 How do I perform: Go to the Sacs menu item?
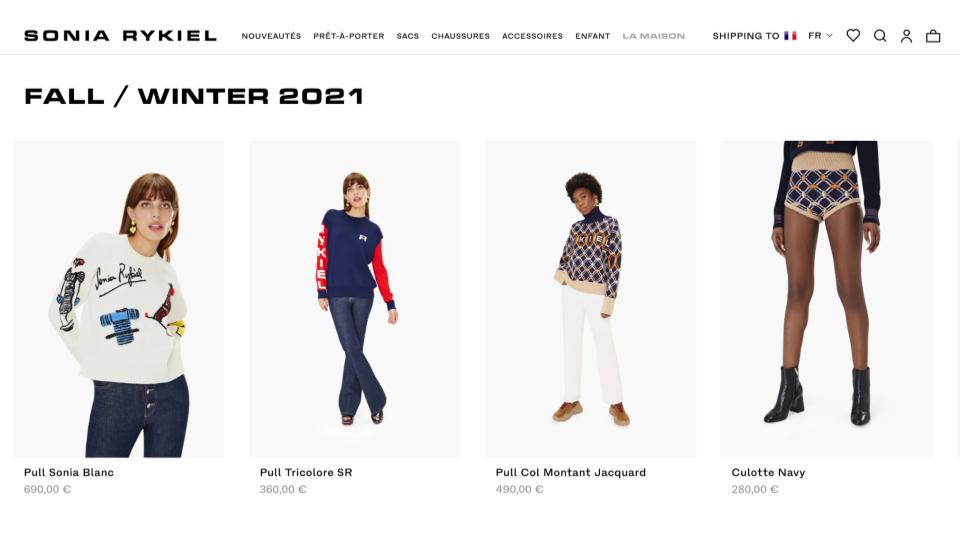pos(408,36)
